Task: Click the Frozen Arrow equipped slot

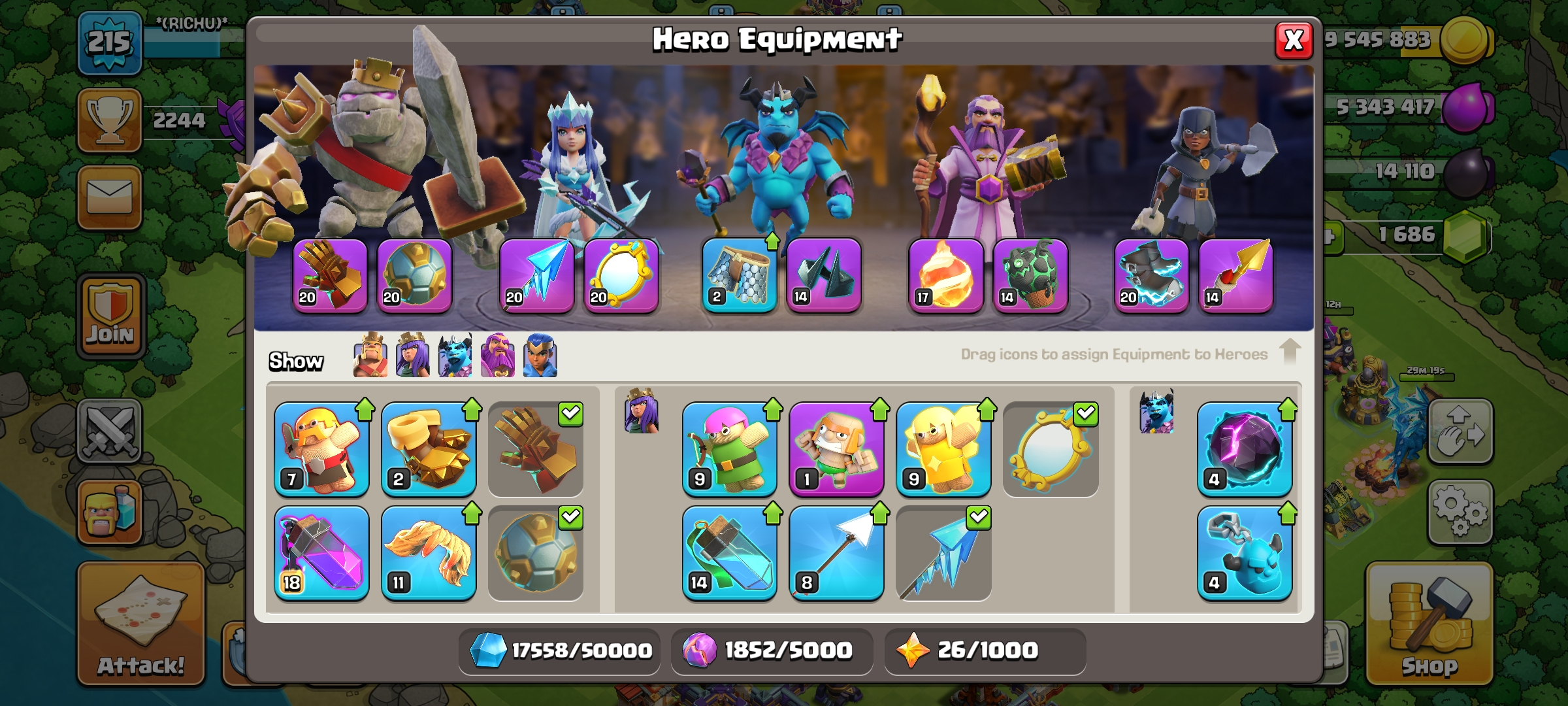Action: (x=536, y=275)
